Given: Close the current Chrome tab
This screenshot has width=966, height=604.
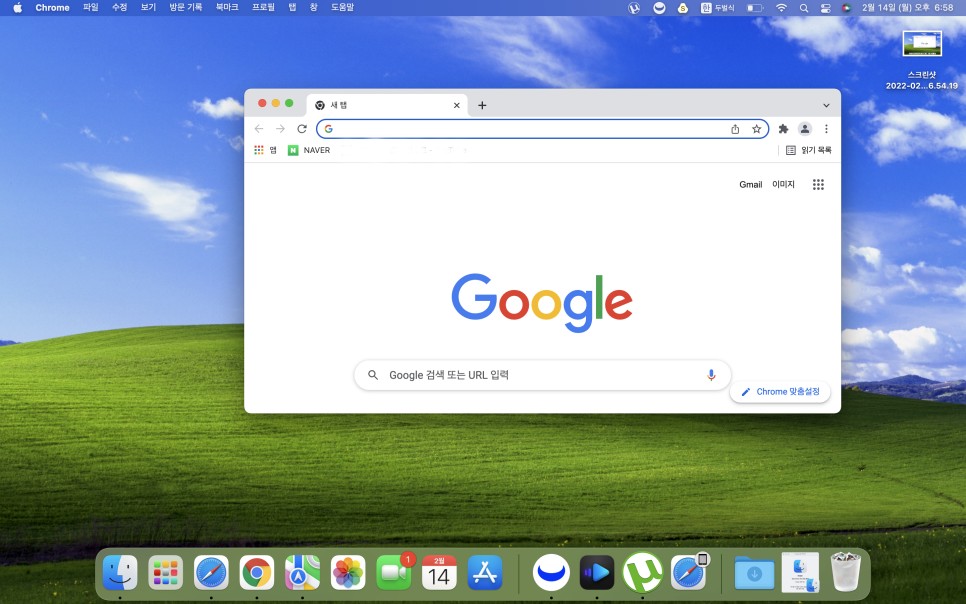Looking at the screenshot, I should click(x=457, y=105).
